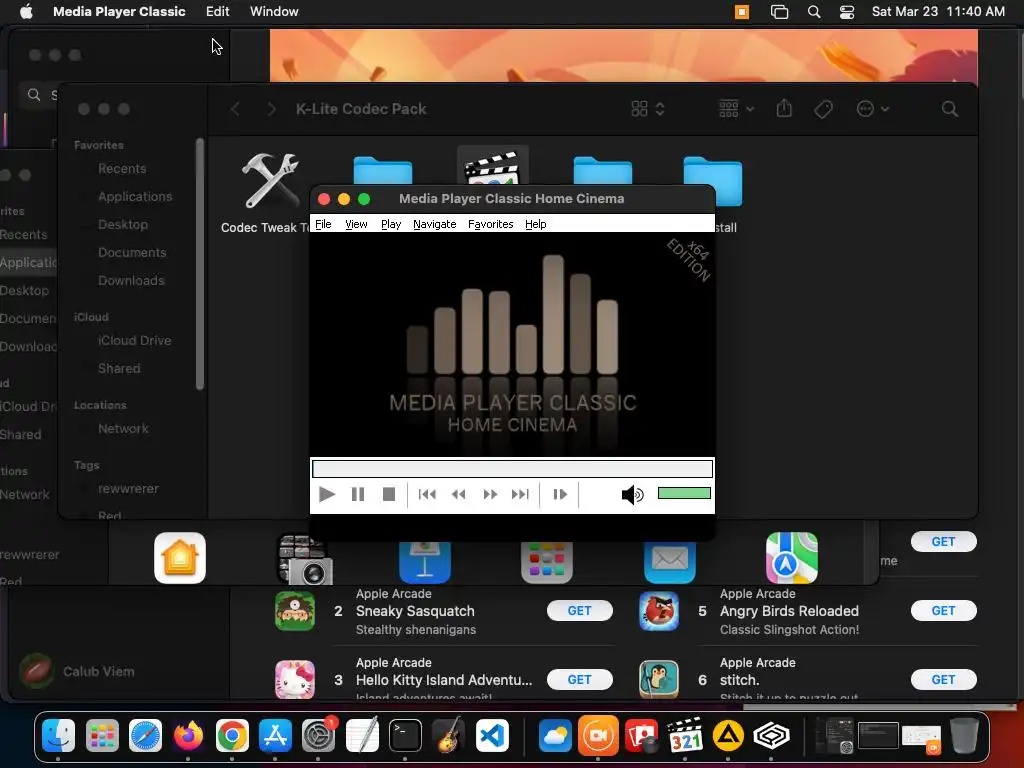Launch Firefox from the Dock
This screenshot has width=1024, height=768.
(188, 736)
